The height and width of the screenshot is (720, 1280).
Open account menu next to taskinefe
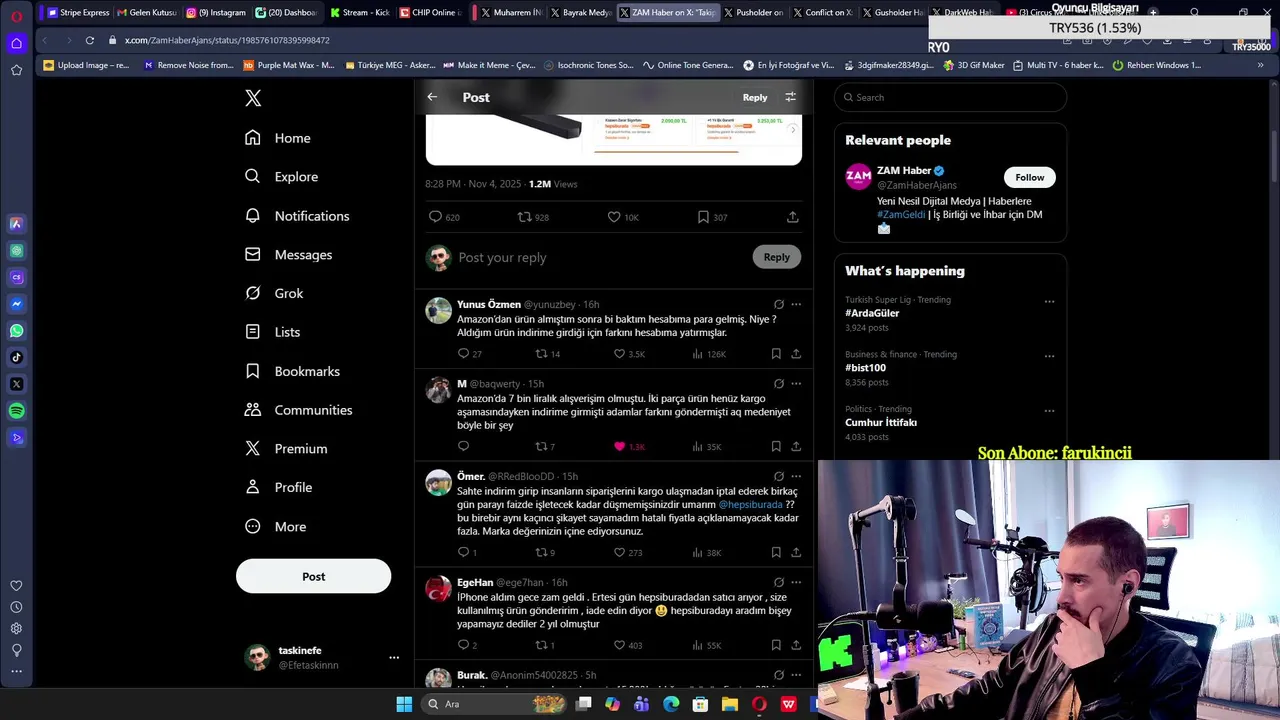(394, 657)
